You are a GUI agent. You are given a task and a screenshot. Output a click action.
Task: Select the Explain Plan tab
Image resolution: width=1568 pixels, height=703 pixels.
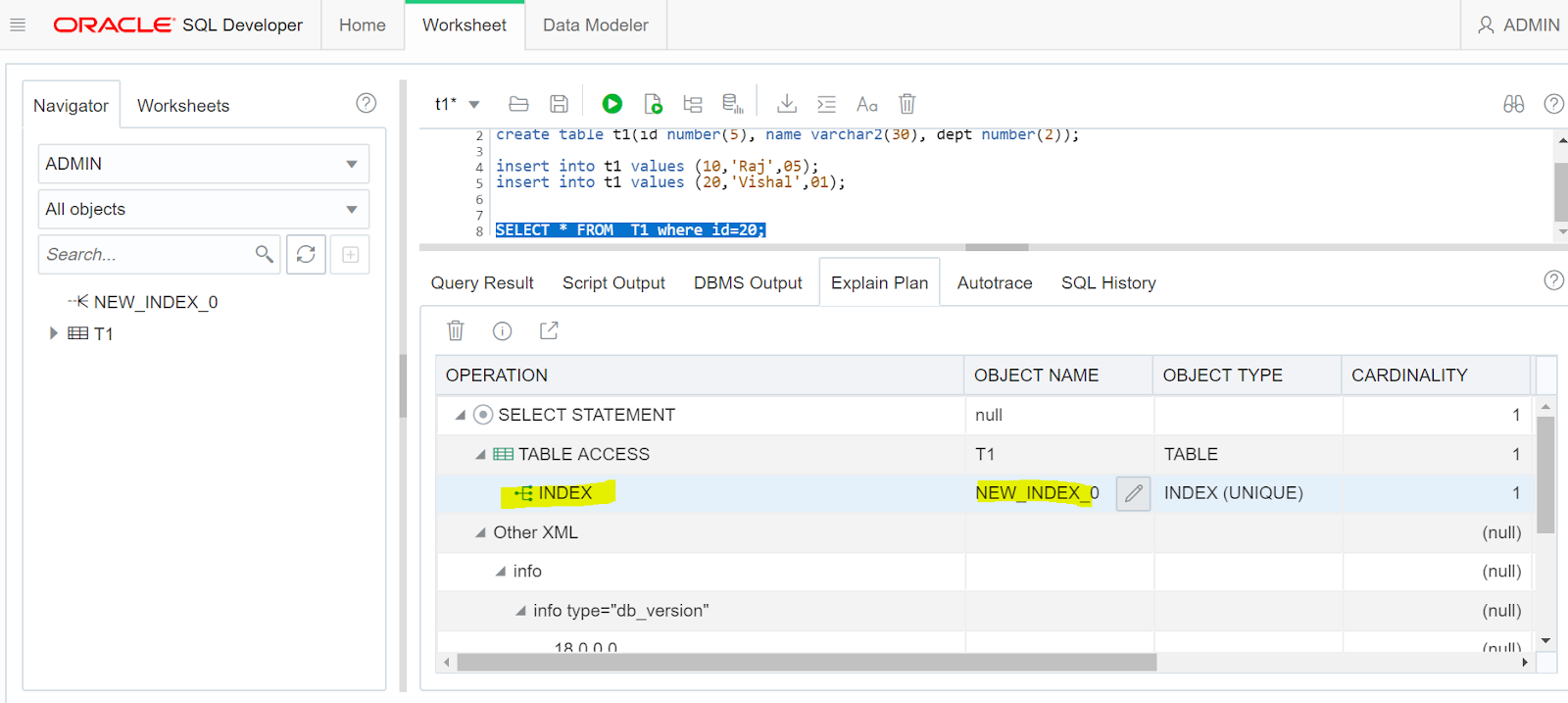point(880,283)
